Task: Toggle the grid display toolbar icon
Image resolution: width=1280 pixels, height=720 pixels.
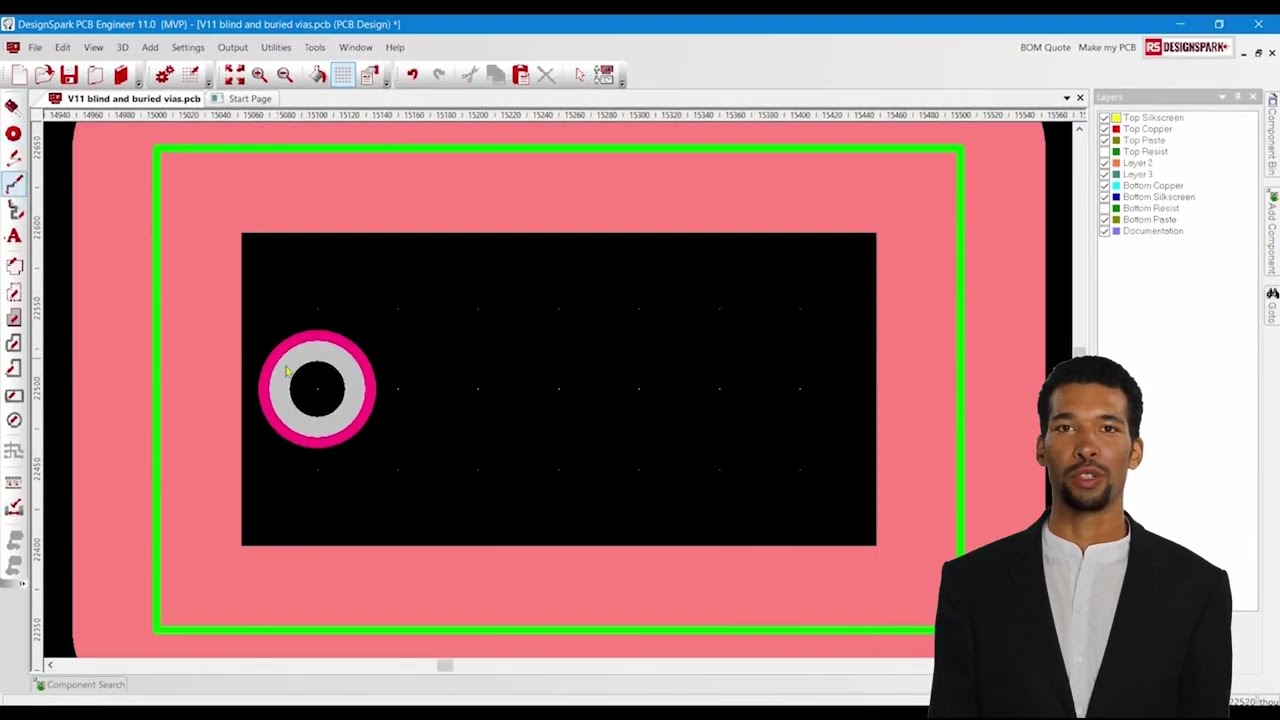Action: (x=343, y=75)
